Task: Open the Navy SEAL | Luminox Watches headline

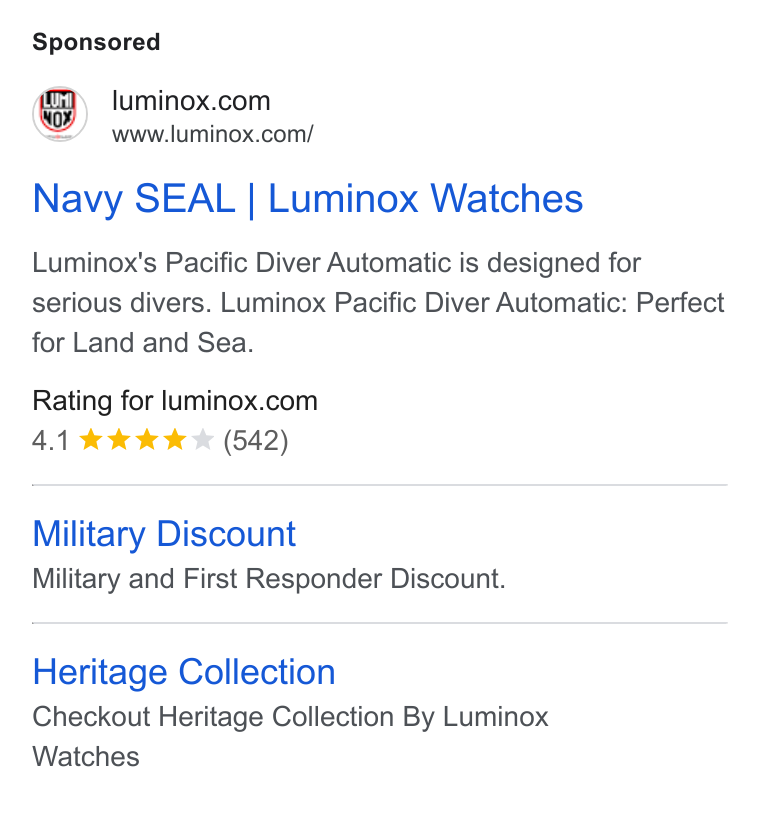Action: point(308,199)
